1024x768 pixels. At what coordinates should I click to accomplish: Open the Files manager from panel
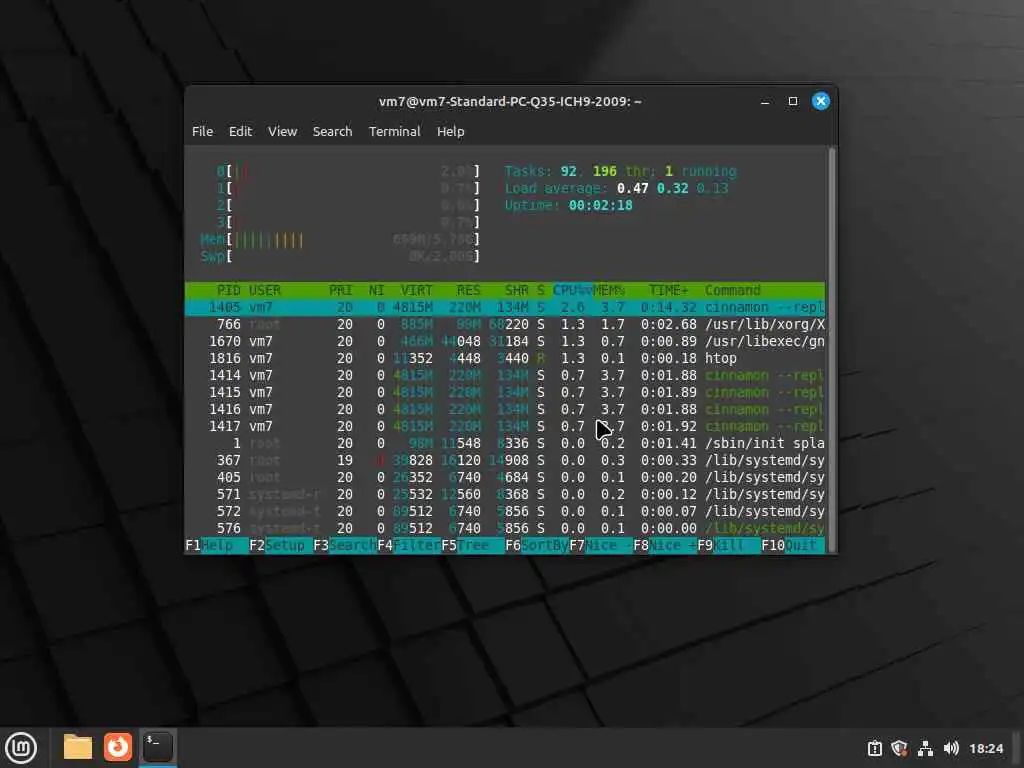[x=78, y=747]
